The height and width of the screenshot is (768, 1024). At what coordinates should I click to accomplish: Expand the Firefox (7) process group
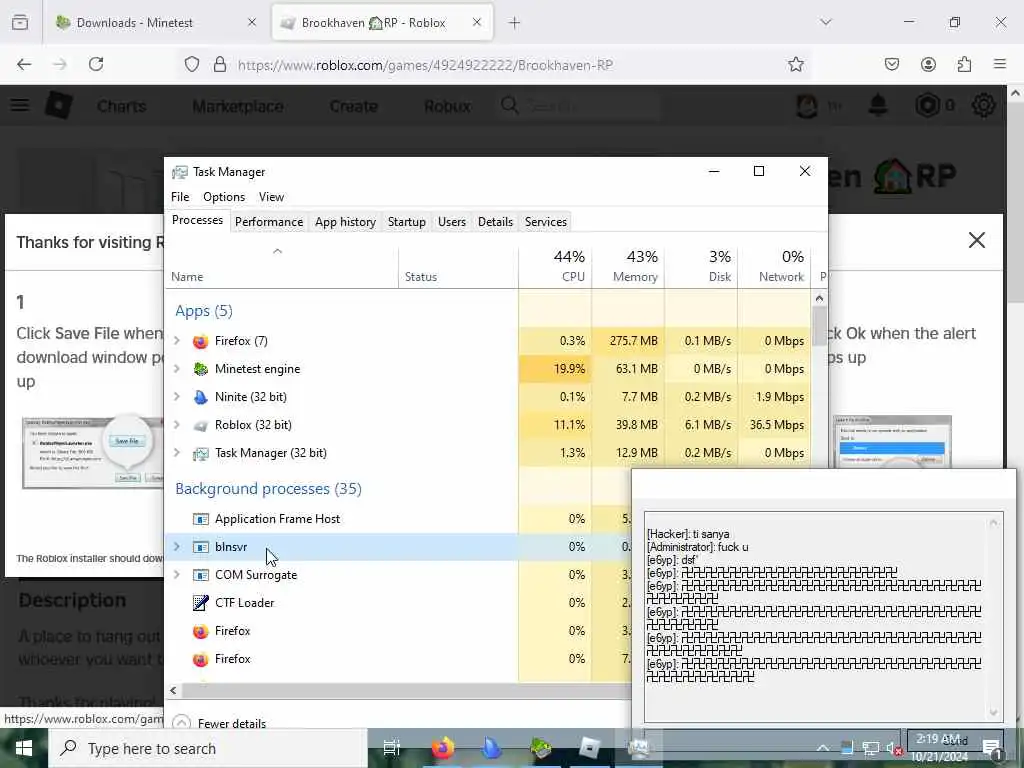point(177,341)
